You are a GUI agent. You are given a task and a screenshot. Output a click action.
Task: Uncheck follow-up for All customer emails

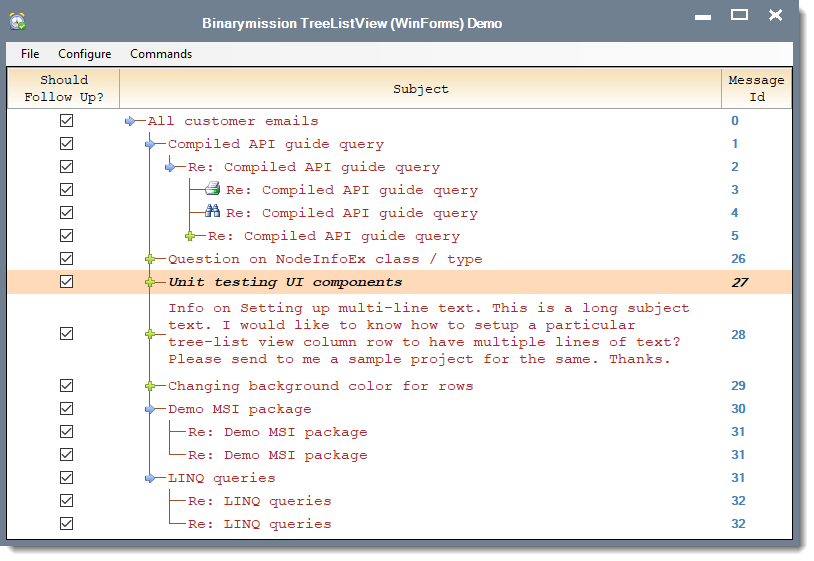coord(66,121)
